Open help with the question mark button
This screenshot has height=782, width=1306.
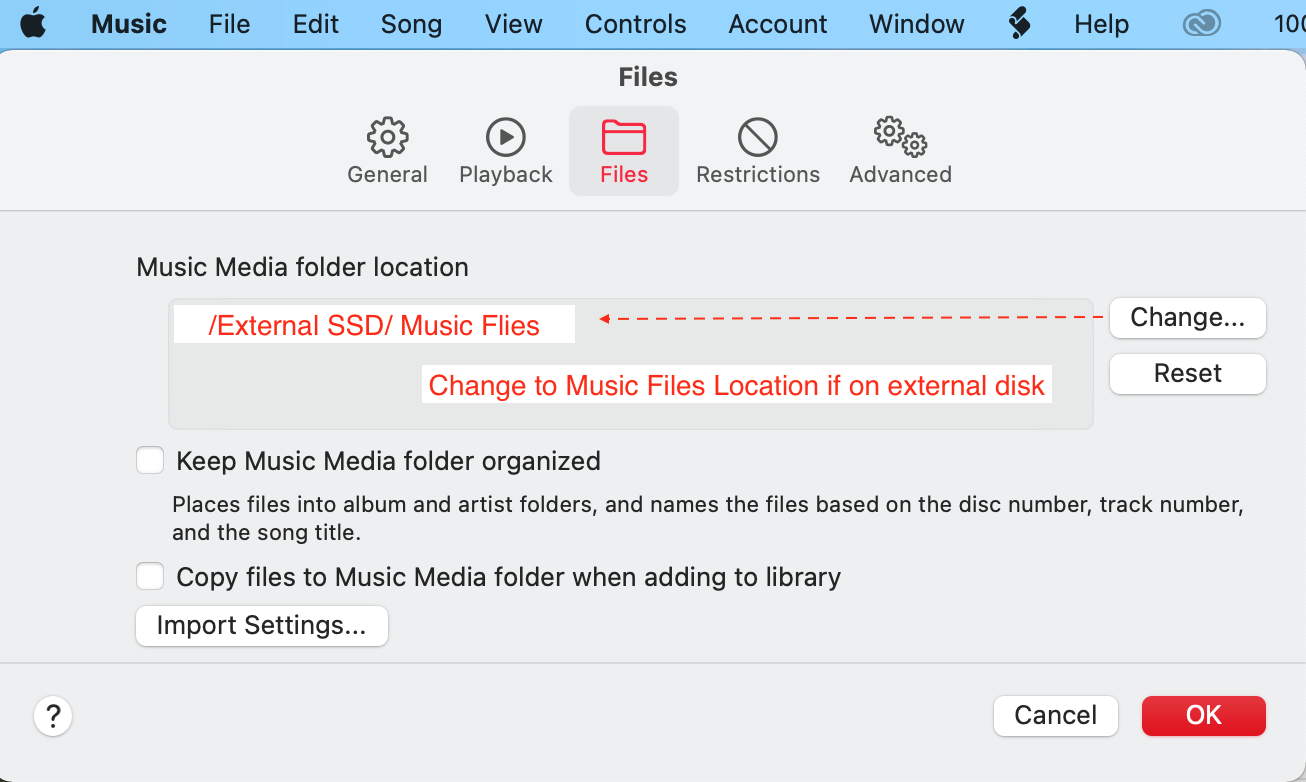(53, 716)
